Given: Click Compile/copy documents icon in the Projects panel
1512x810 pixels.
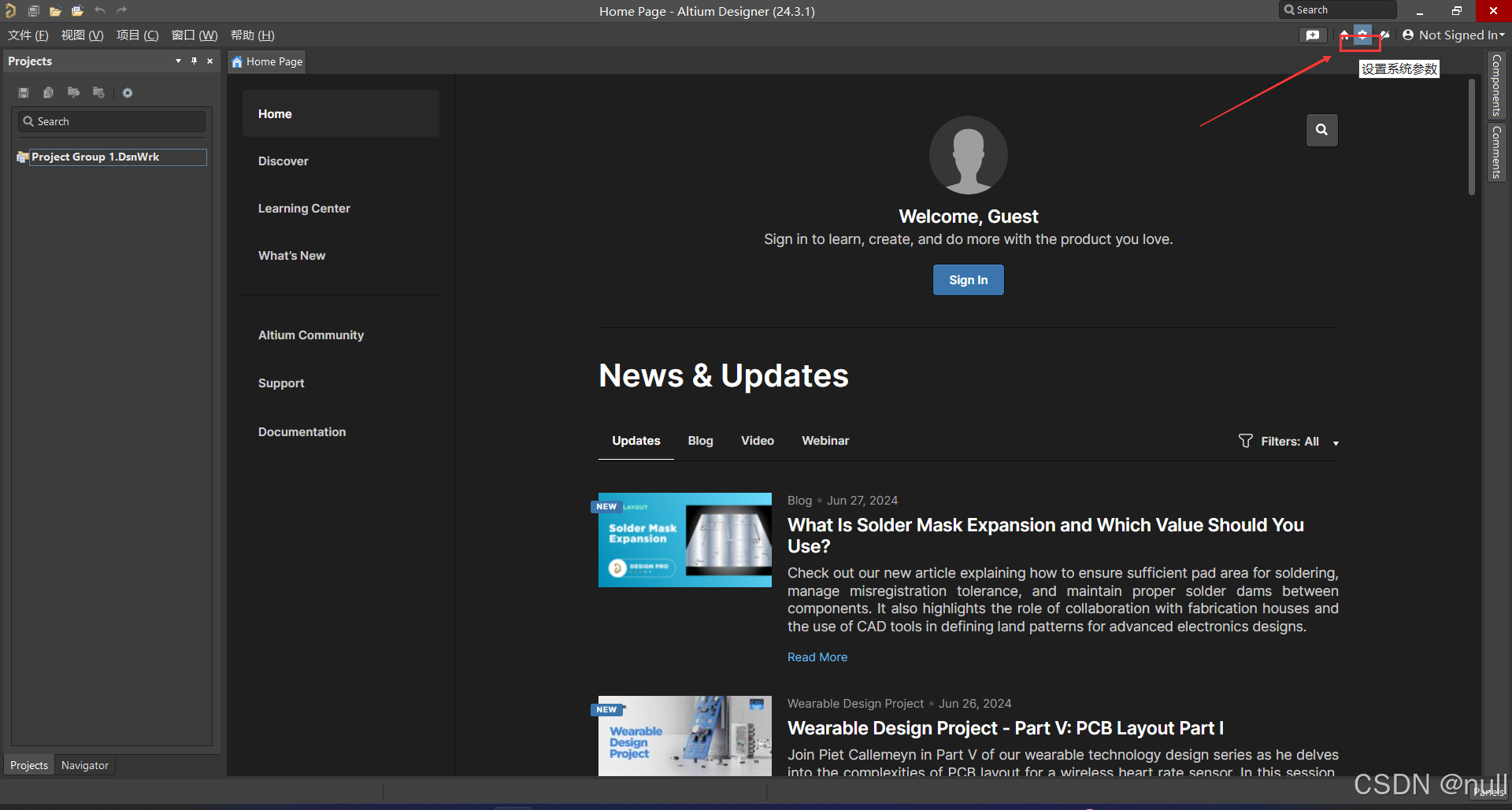Looking at the screenshot, I should tap(48, 93).
